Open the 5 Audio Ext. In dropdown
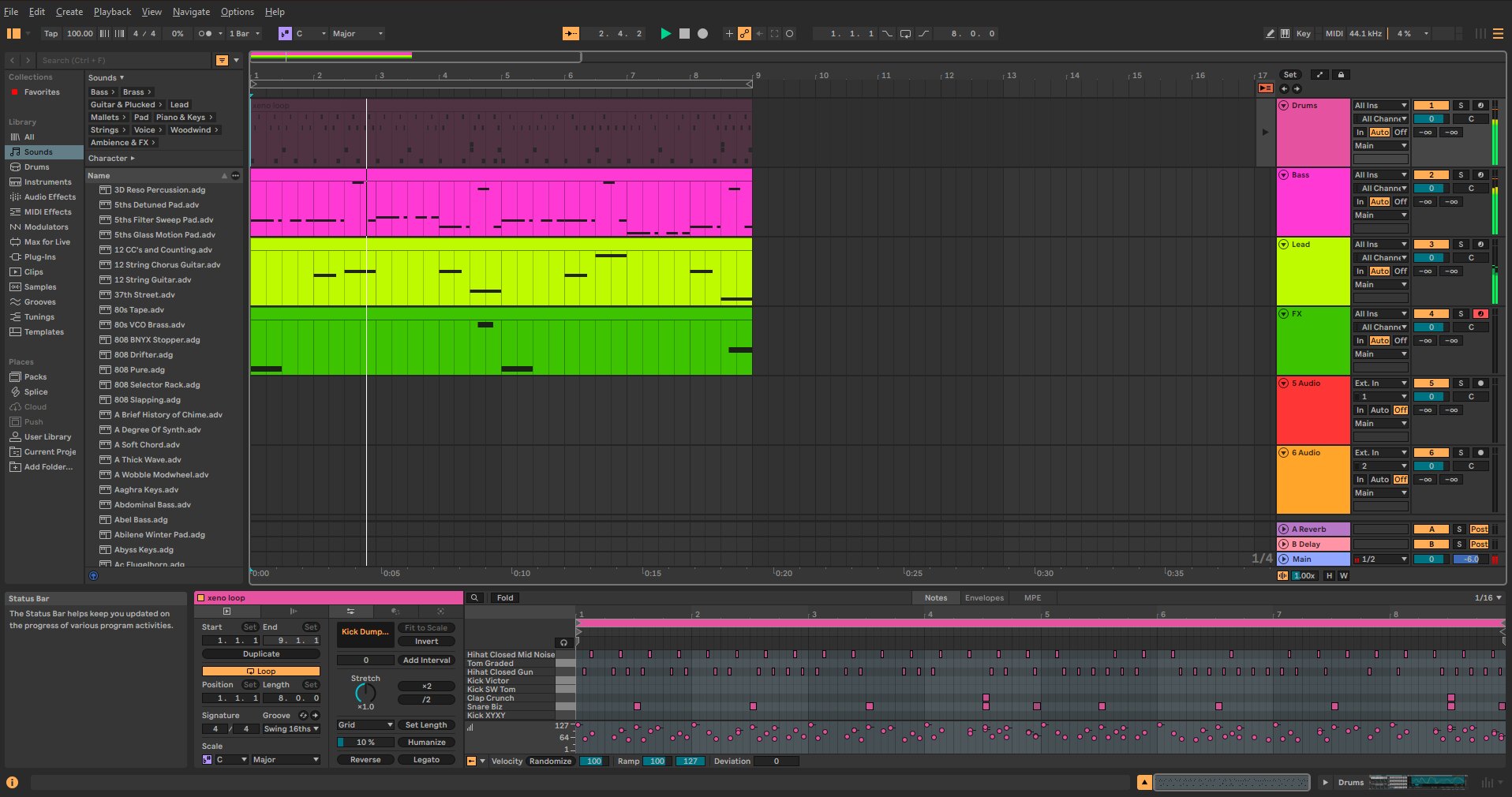 point(1381,384)
